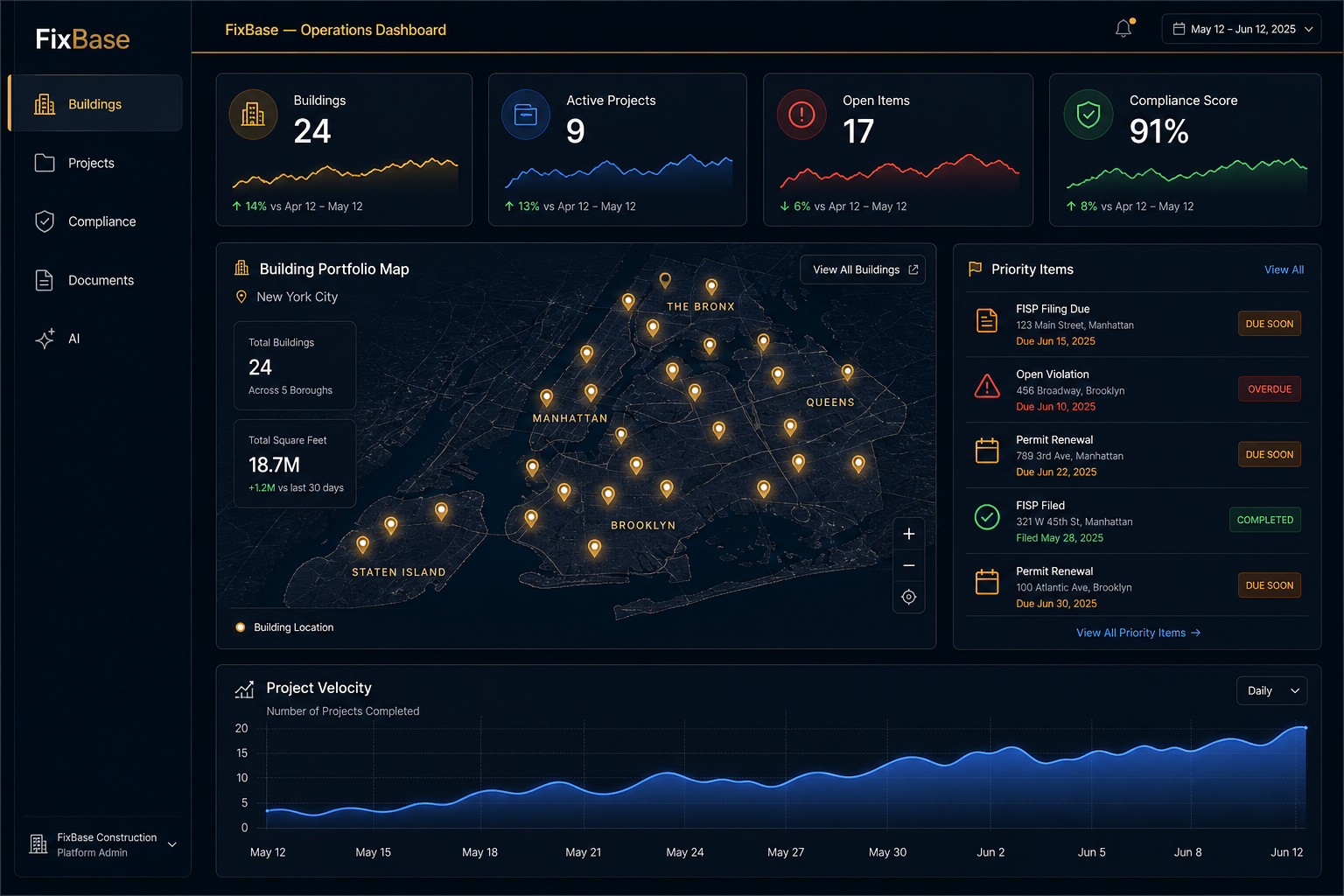Click the OVERDUE badge on Open Violation
Viewport: 1344px width, 896px height.
[1270, 389]
